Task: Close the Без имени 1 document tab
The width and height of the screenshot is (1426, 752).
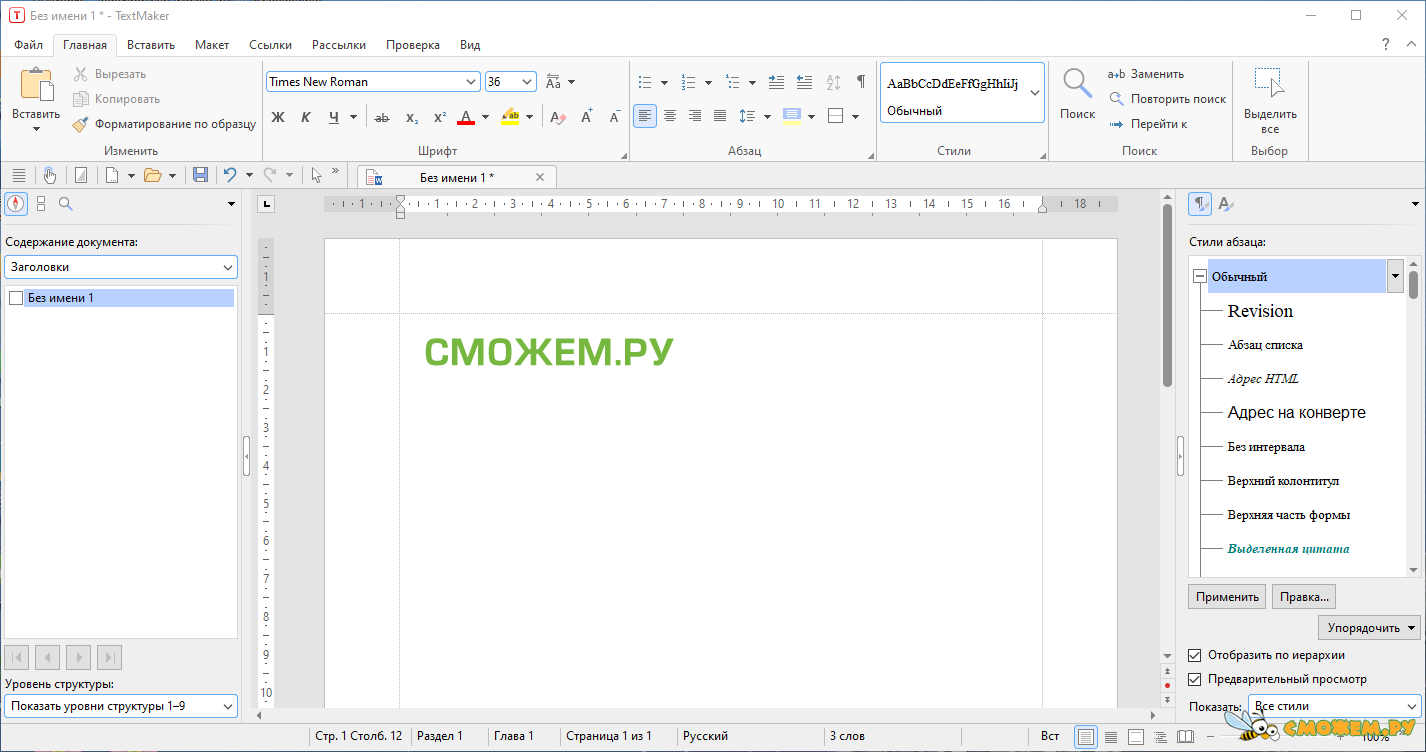Action: [x=540, y=177]
